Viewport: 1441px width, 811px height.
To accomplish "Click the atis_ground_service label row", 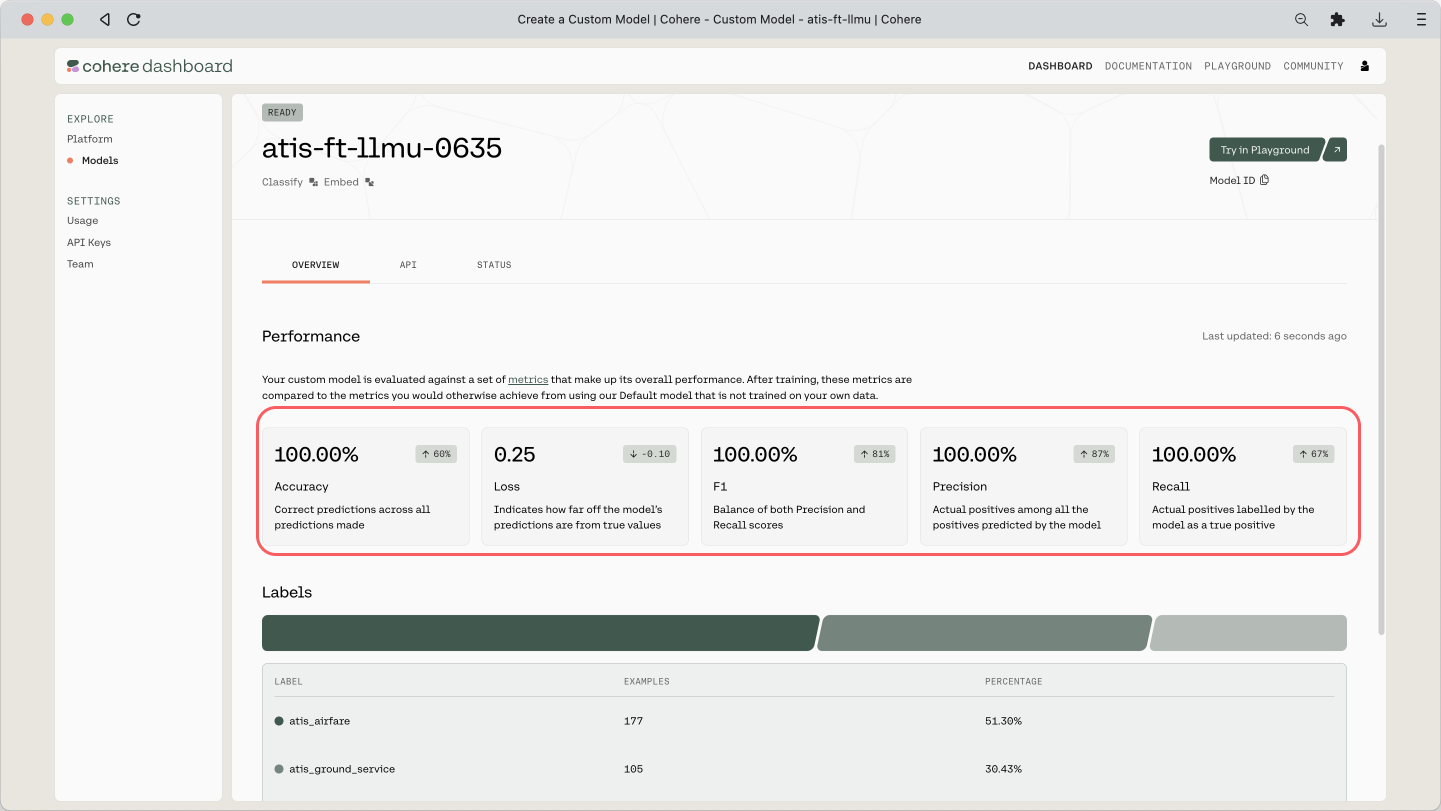I will [804, 769].
